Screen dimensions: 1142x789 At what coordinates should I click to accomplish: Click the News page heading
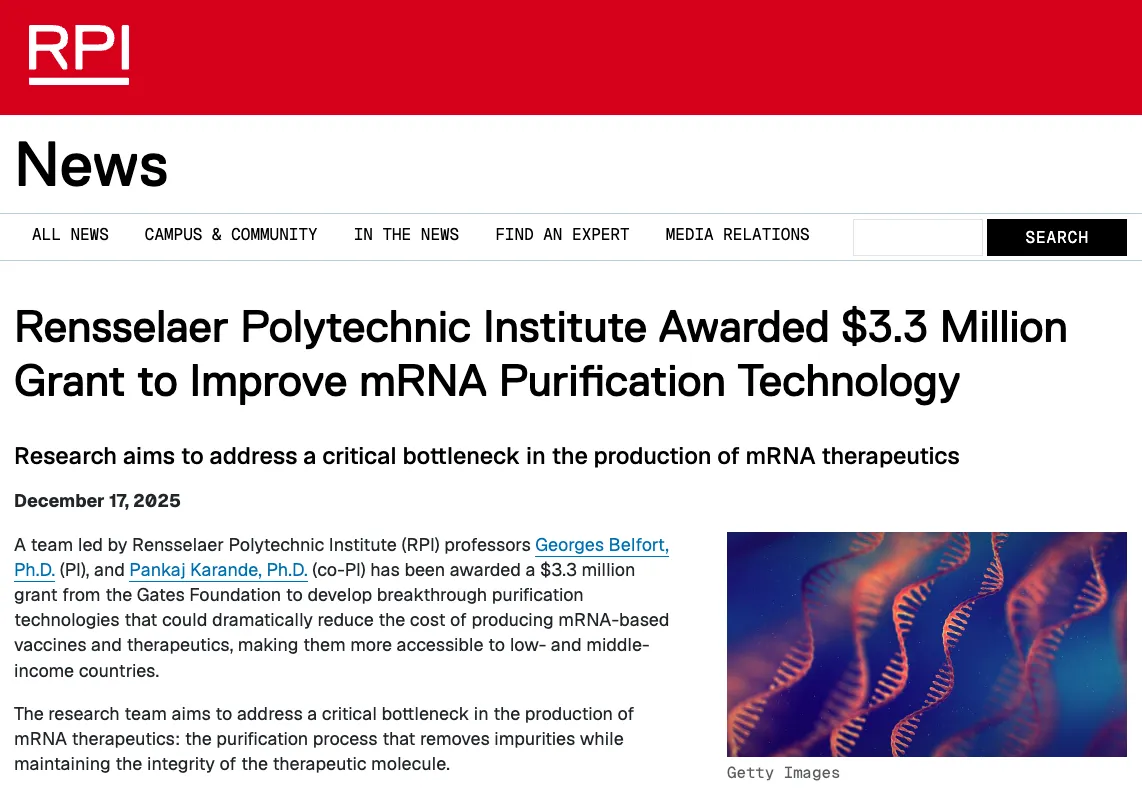(x=90, y=164)
